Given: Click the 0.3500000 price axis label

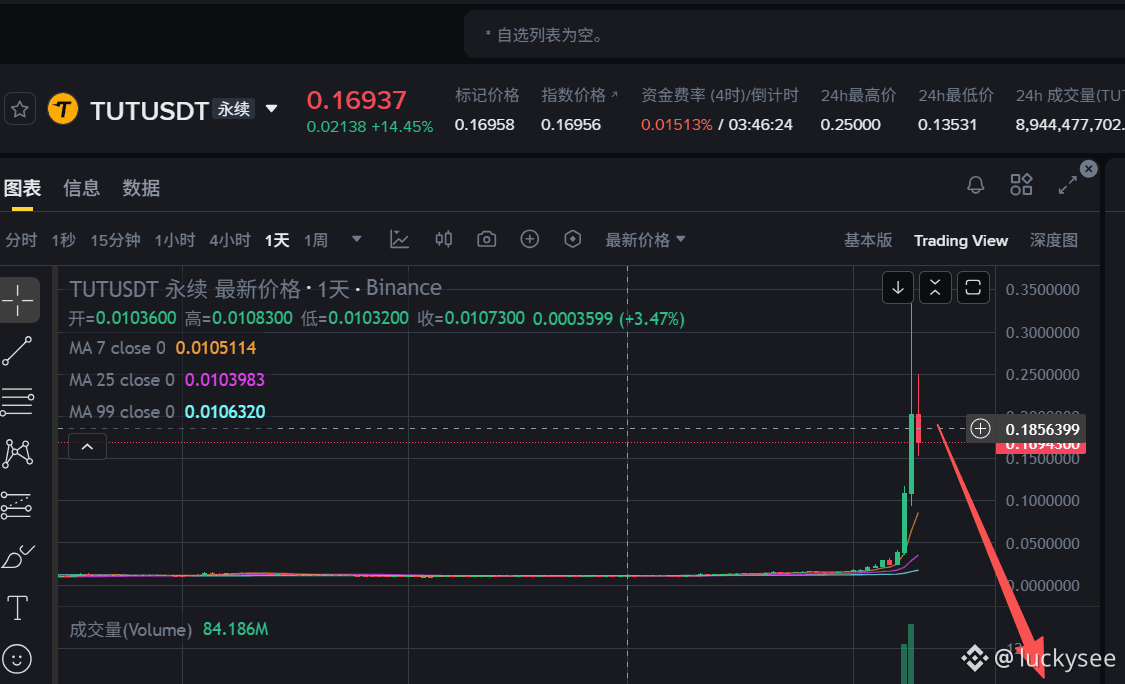Looking at the screenshot, I should pyautogui.click(x=1042, y=290).
